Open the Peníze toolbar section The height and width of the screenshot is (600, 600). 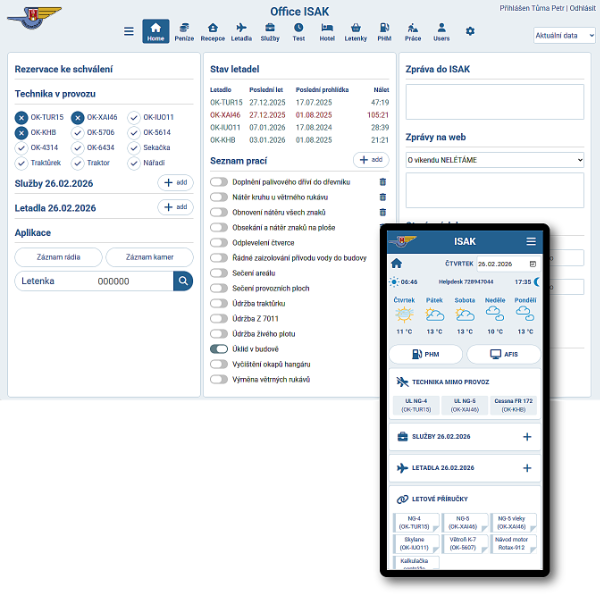coord(183,31)
